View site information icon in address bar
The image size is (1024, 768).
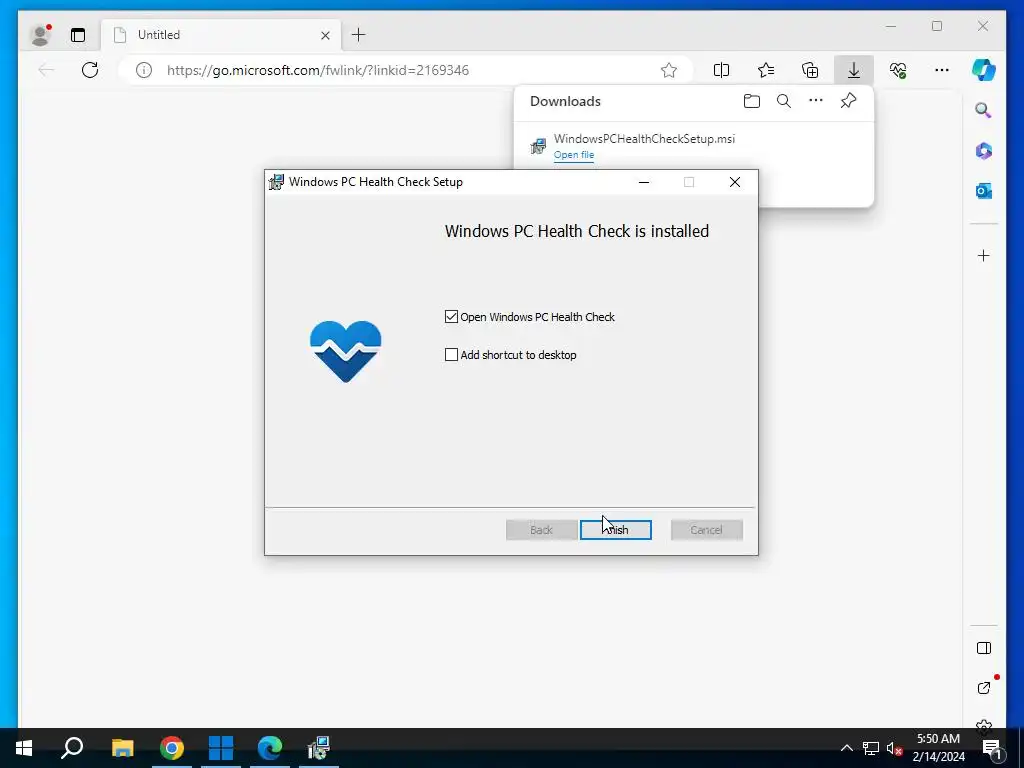coord(144,70)
